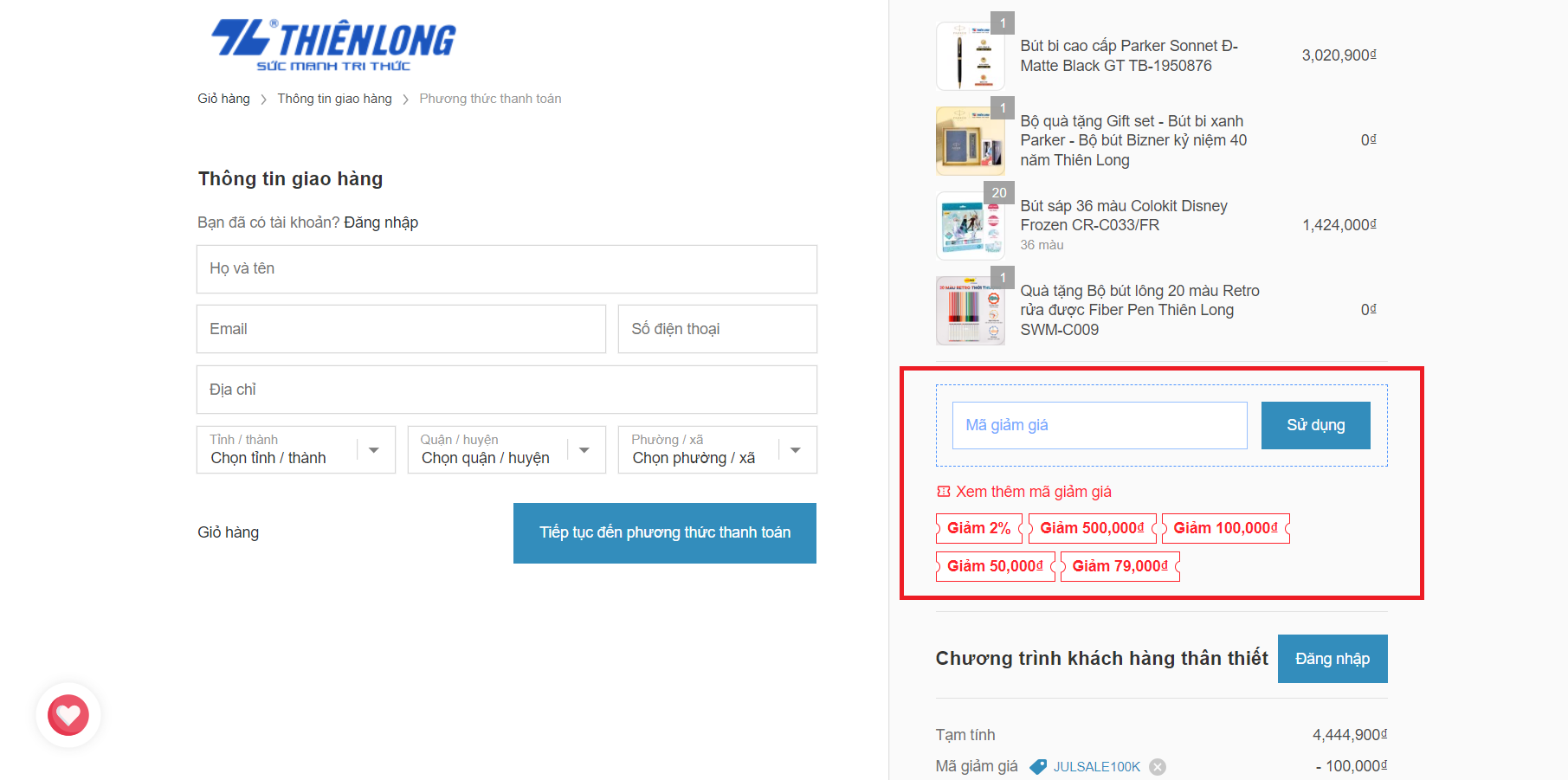Click the 36 màu variant label

[x=1042, y=245]
